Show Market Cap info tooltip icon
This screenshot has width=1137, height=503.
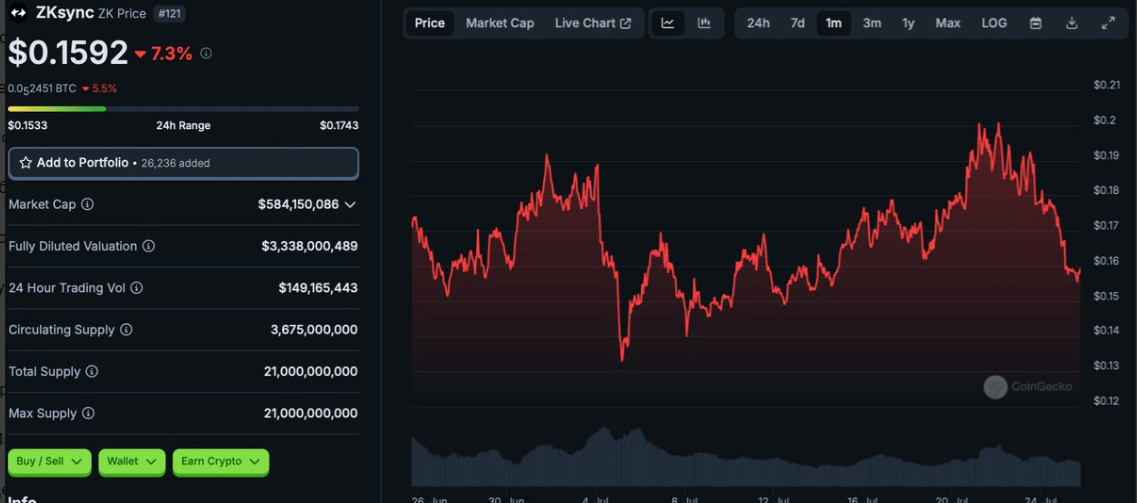pos(87,204)
